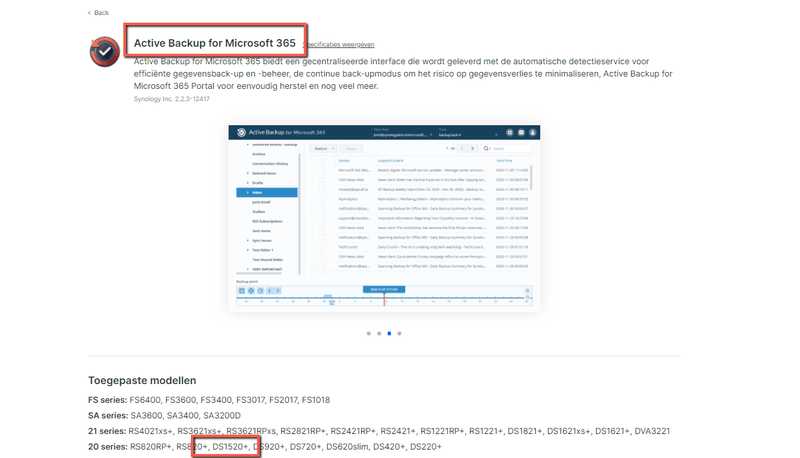Viewport: 800px width, 458px height.
Task: Click the DVA3221 model name
Action: click(x=652, y=431)
